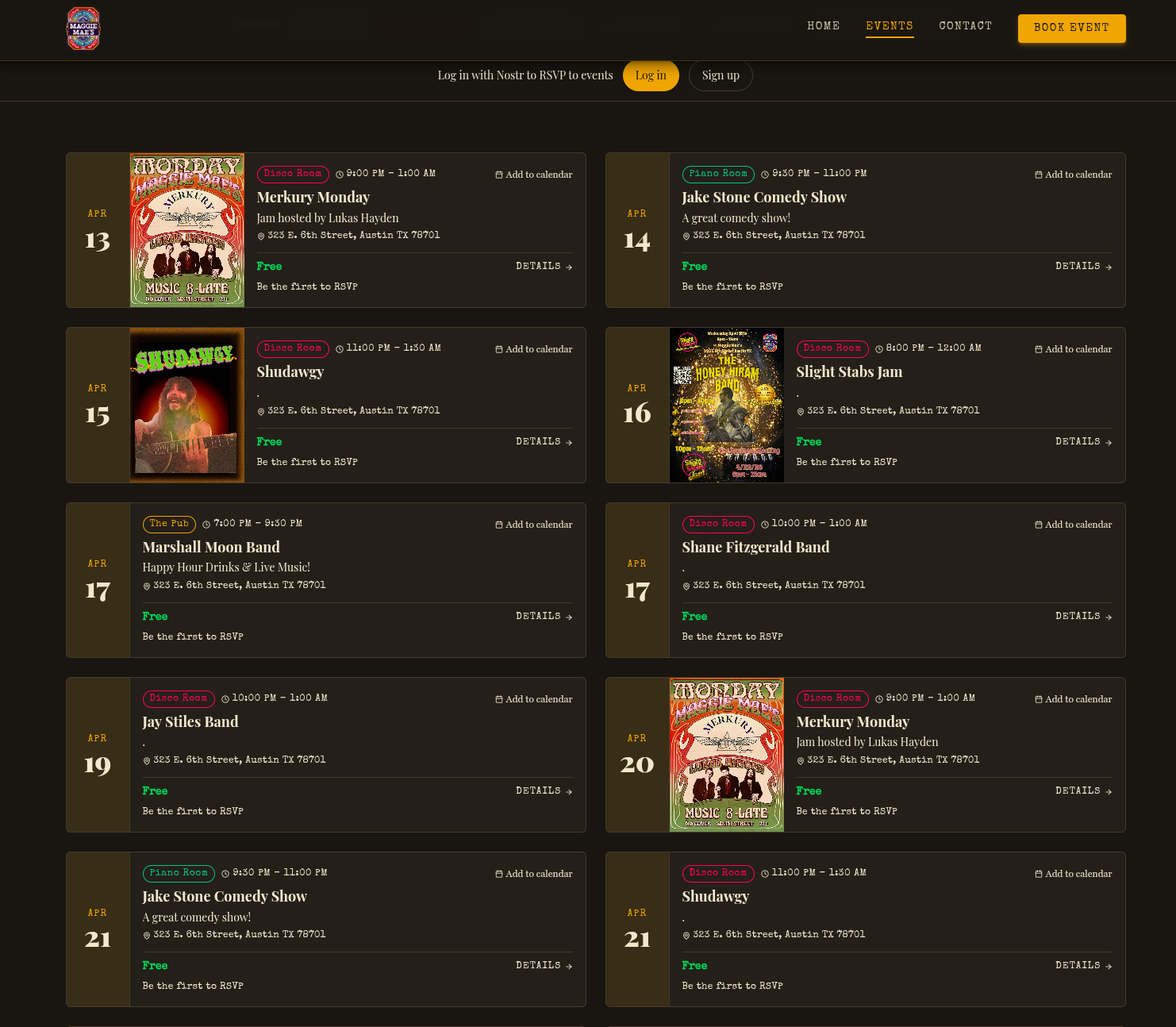This screenshot has width=1176, height=1027.
Task: Open Details arrow for Apr 15 Shudawgy
Action: pos(569,442)
